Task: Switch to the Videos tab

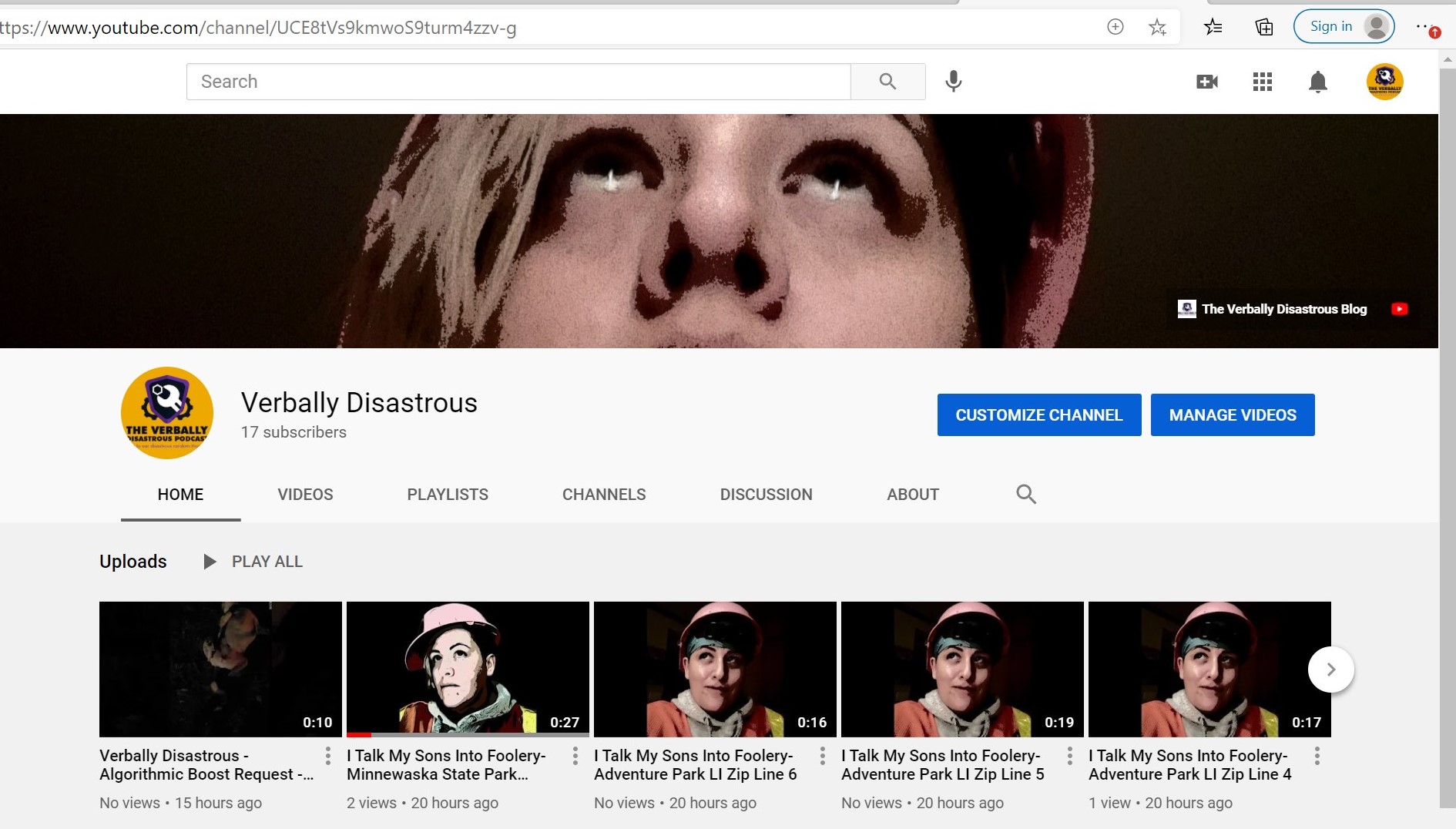Action: tap(305, 495)
